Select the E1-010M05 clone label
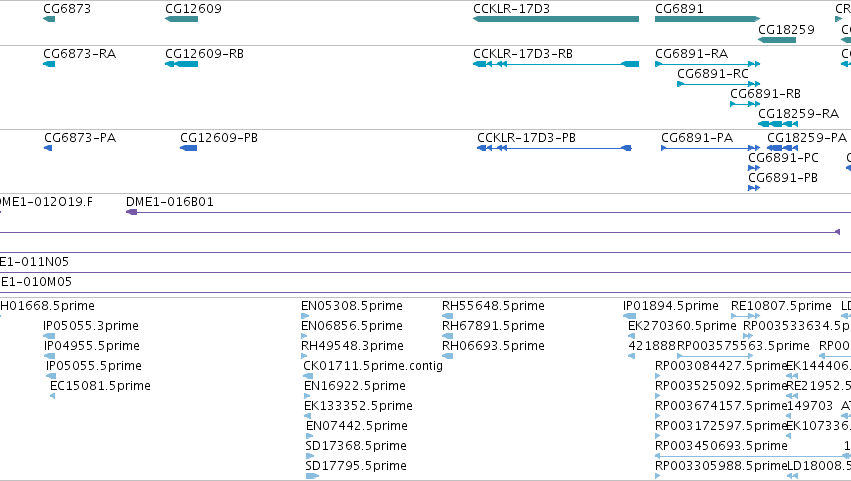Image resolution: width=851 pixels, height=481 pixels. click(36, 282)
